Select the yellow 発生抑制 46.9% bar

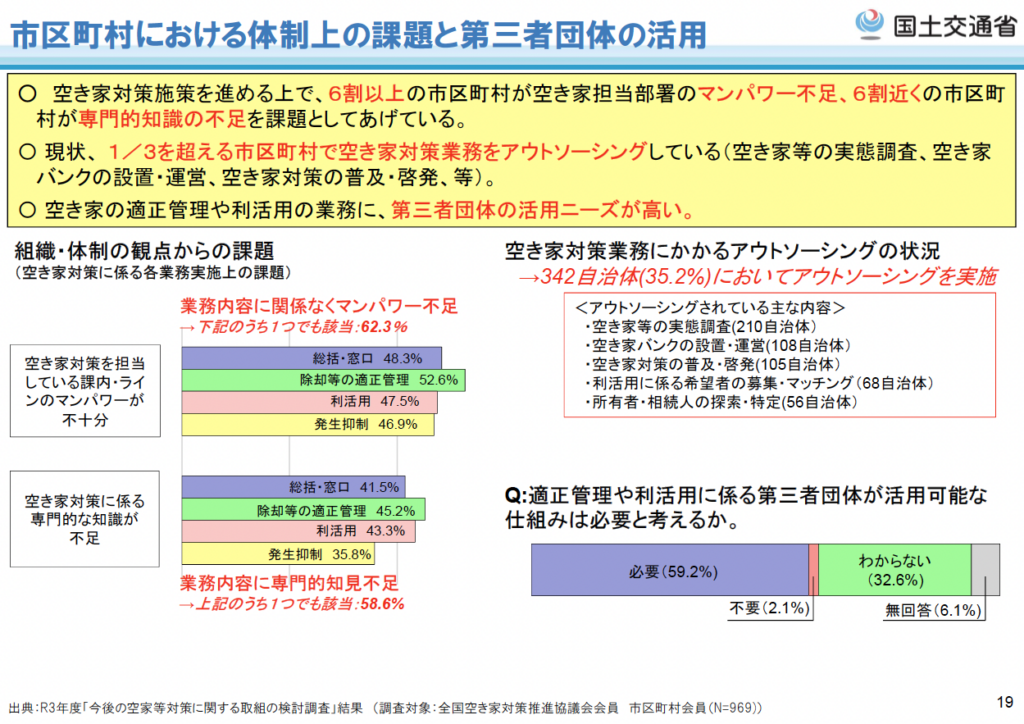tap(307, 424)
